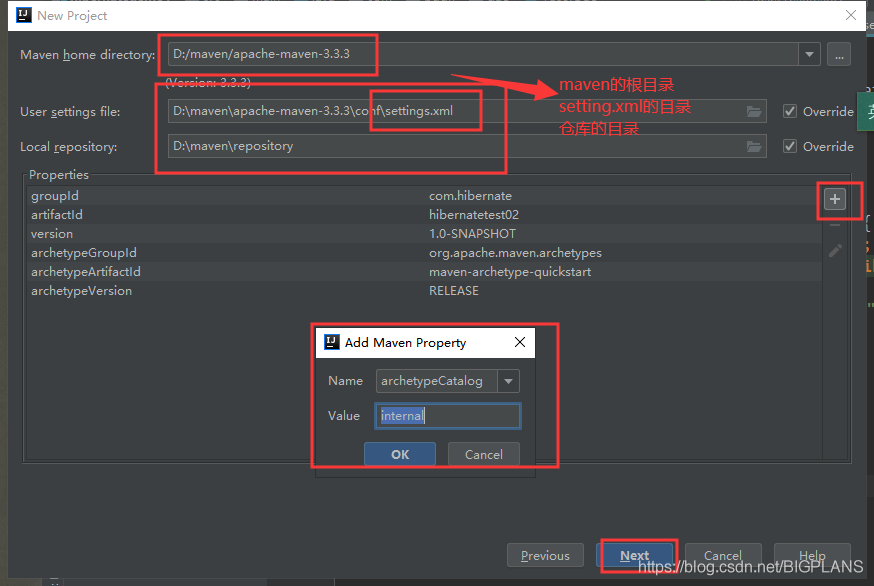Select the archetypeArtifactId property row
874x586 pixels.
(424, 272)
